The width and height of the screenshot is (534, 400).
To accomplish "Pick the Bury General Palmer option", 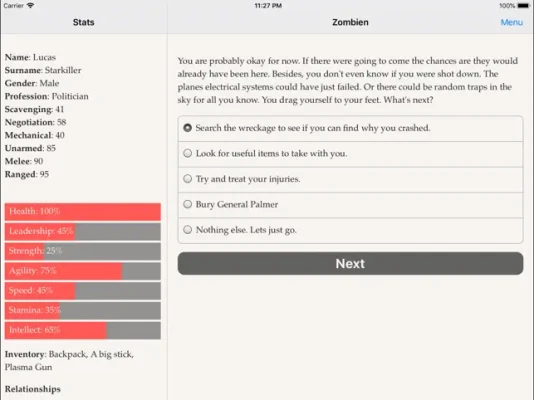I will pyautogui.click(x=350, y=205).
